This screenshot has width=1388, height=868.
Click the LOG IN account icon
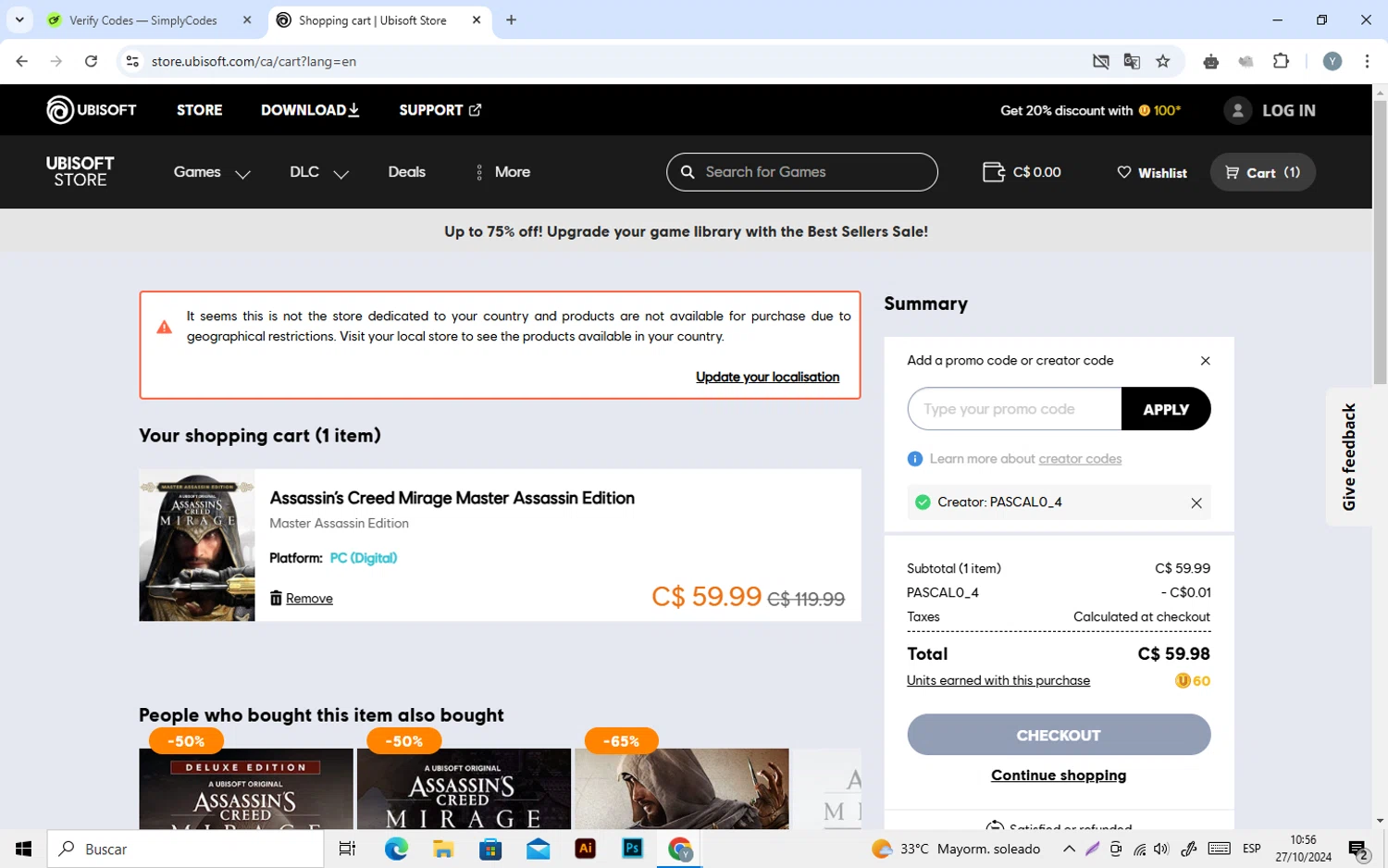pos(1237,110)
